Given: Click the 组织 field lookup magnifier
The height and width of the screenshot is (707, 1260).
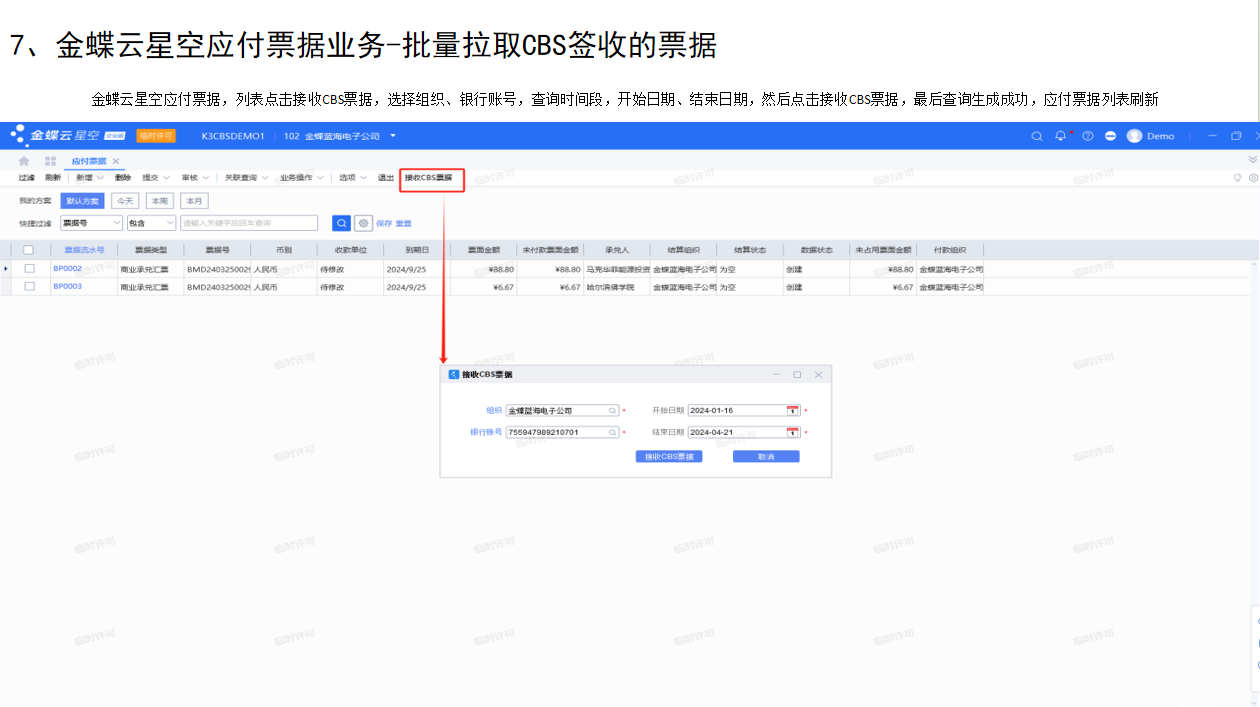Looking at the screenshot, I should click(613, 410).
